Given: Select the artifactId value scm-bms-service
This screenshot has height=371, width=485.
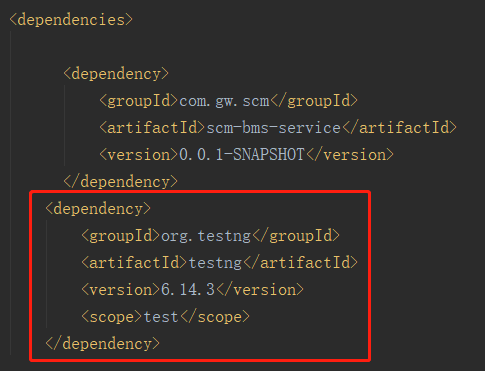Looking at the screenshot, I should (274, 128).
